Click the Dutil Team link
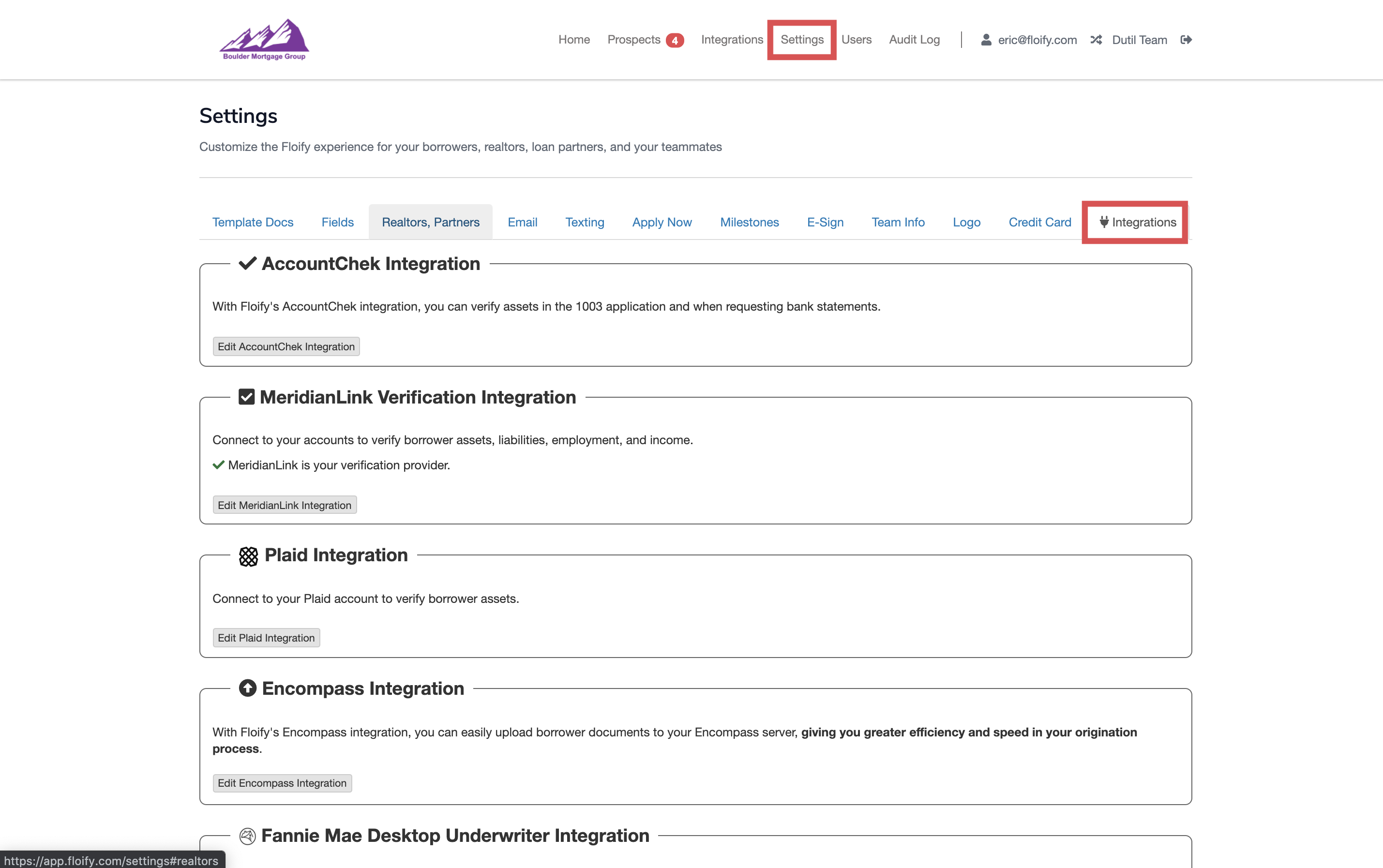This screenshot has height=868, width=1383. (x=1139, y=40)
